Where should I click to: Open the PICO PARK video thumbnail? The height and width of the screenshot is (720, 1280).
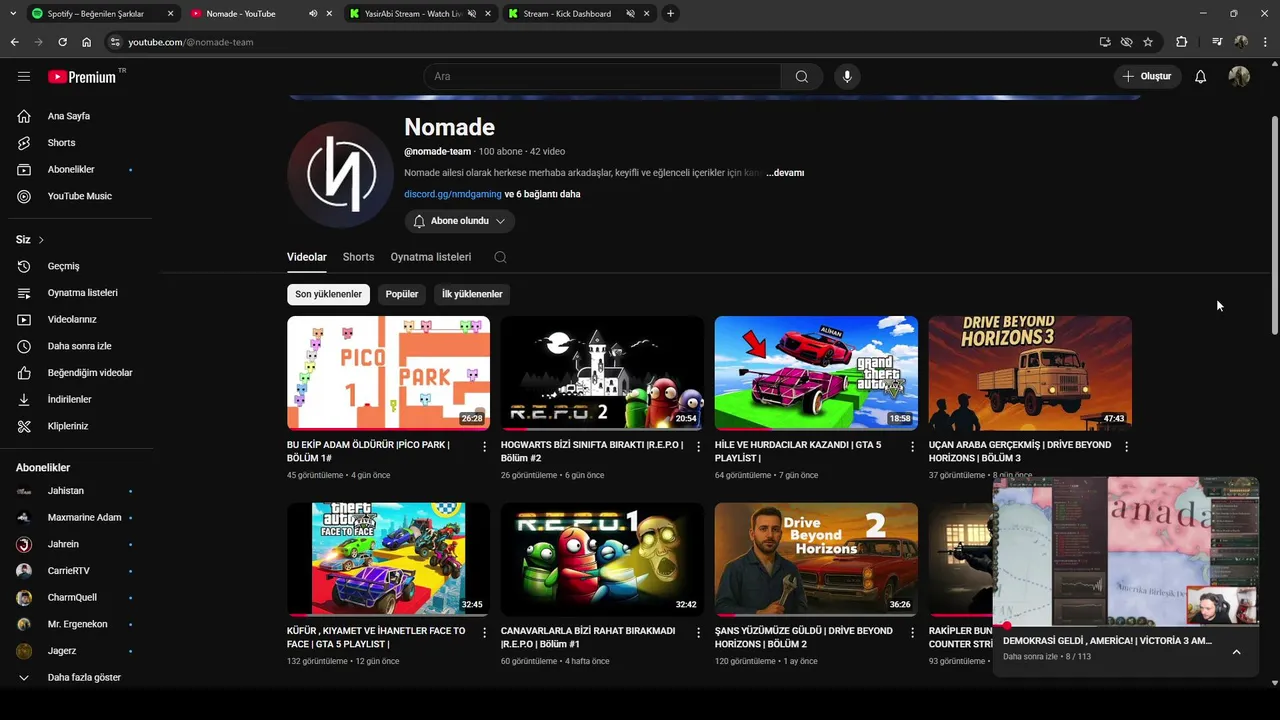click(x=388, y=373)
